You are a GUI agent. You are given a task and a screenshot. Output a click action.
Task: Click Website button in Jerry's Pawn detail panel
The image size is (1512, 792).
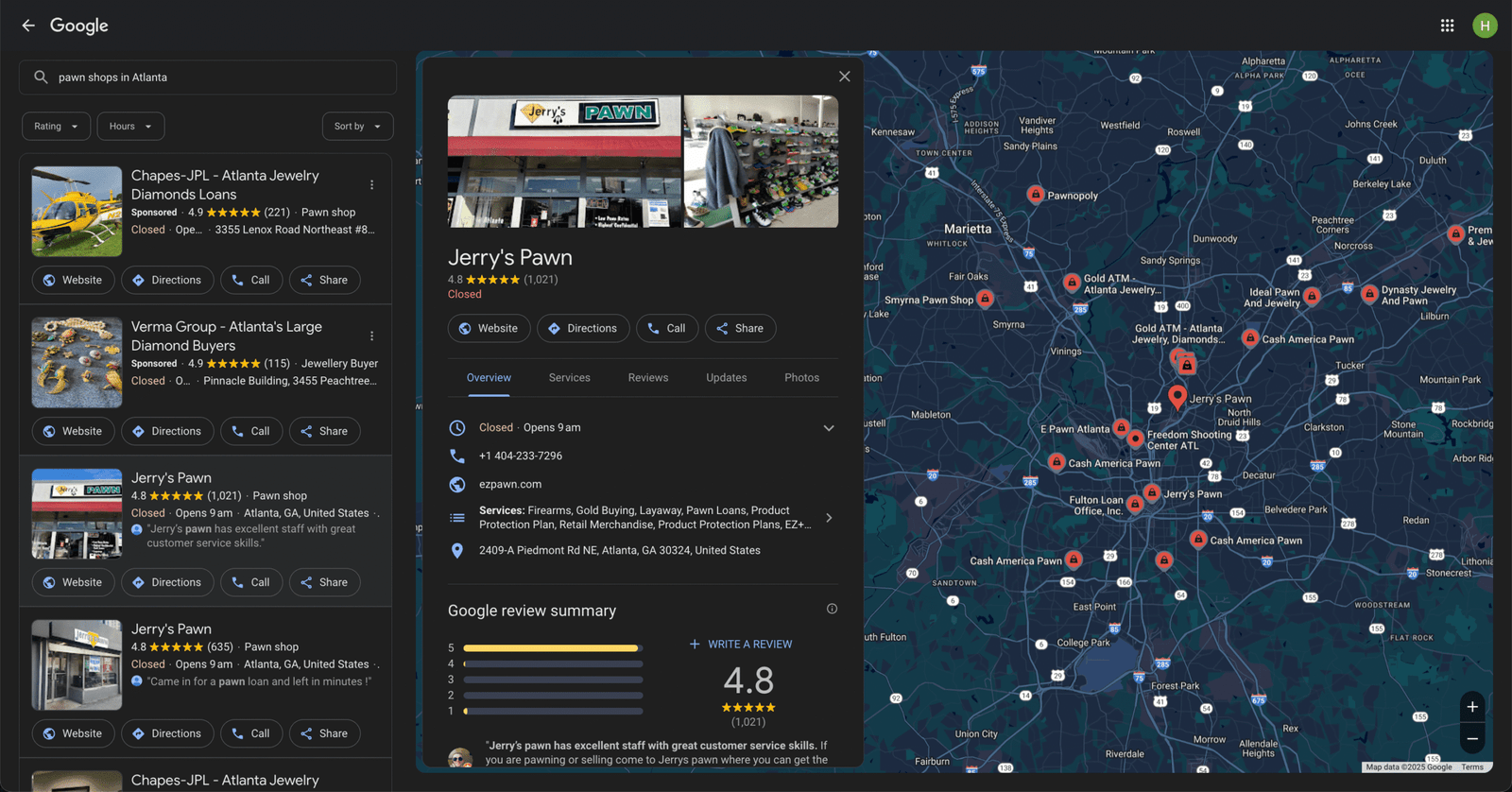tap(490, 328)
